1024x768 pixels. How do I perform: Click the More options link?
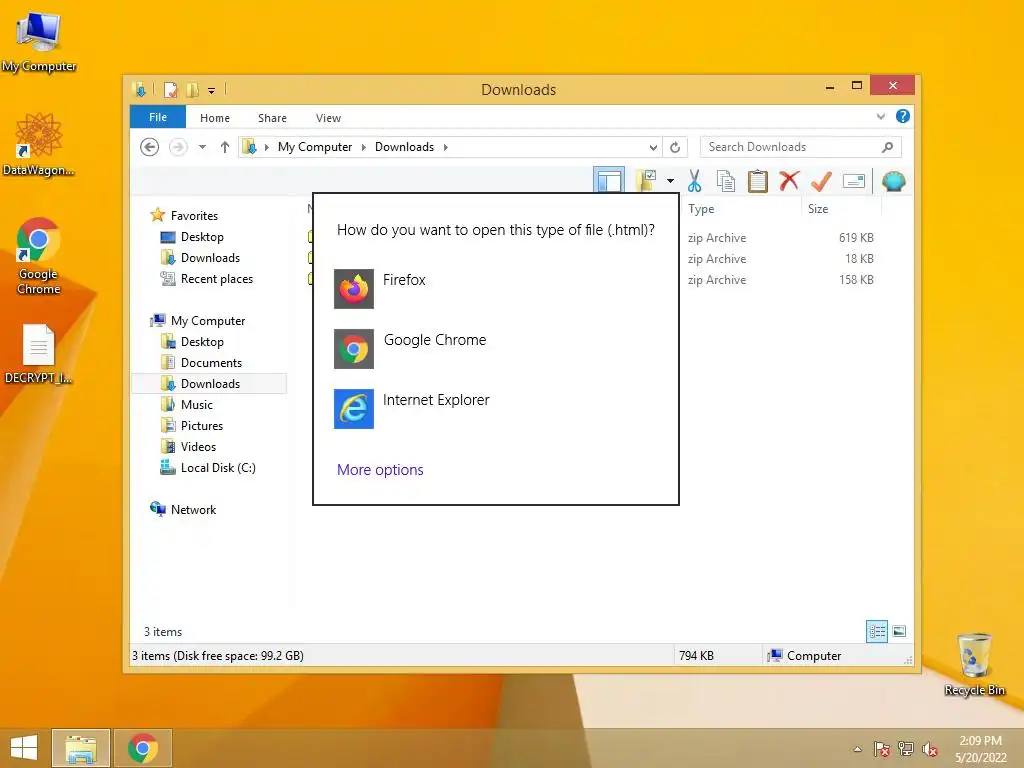point(380,470)
